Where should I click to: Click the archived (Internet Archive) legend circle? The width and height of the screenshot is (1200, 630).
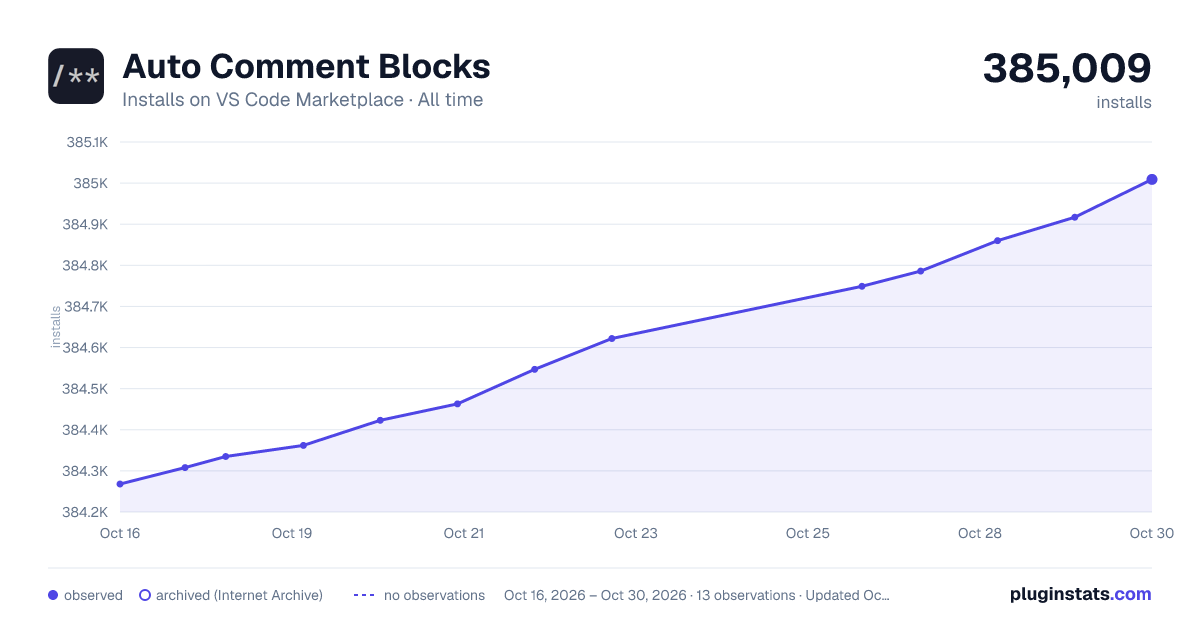(145, 595)
